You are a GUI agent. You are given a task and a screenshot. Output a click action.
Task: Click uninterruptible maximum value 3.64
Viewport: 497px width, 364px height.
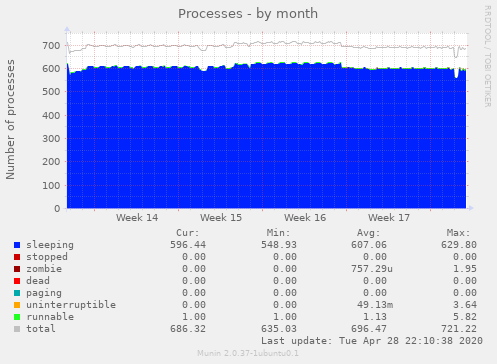tap(465, 305)
